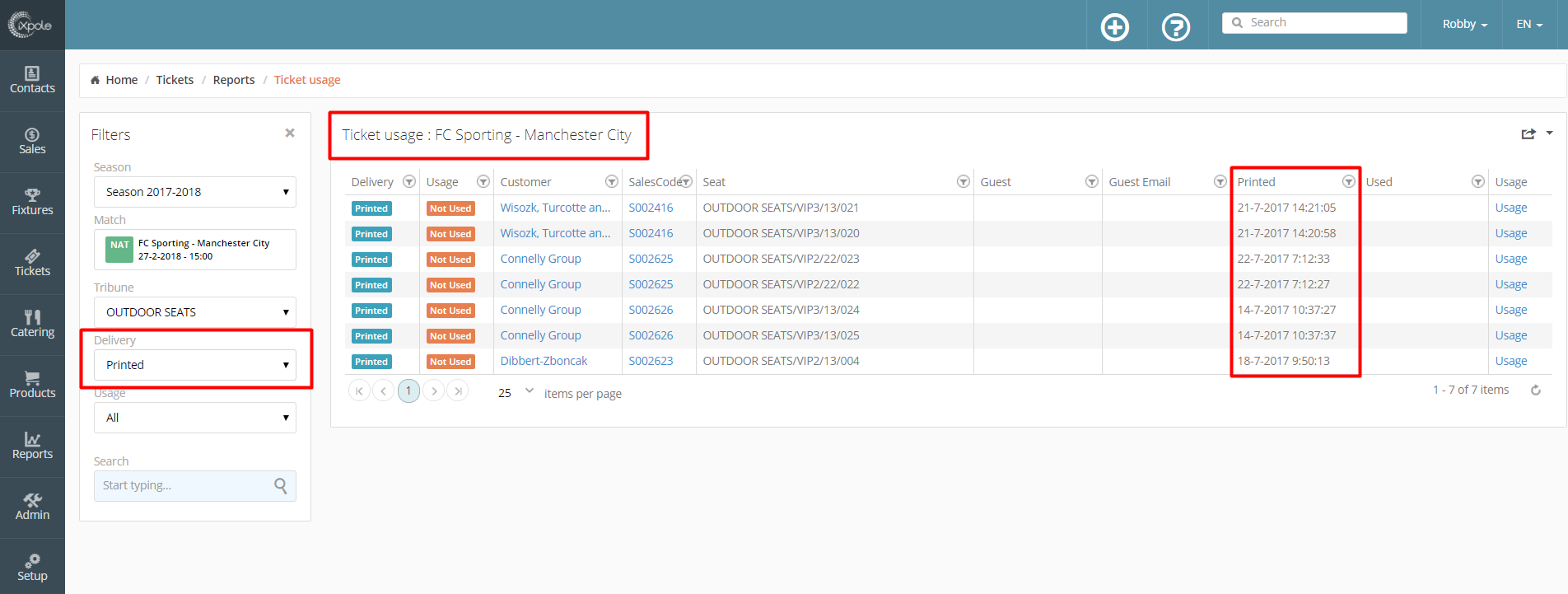Filter the Usage column
1568x594 pixels.
pos(483,181)
